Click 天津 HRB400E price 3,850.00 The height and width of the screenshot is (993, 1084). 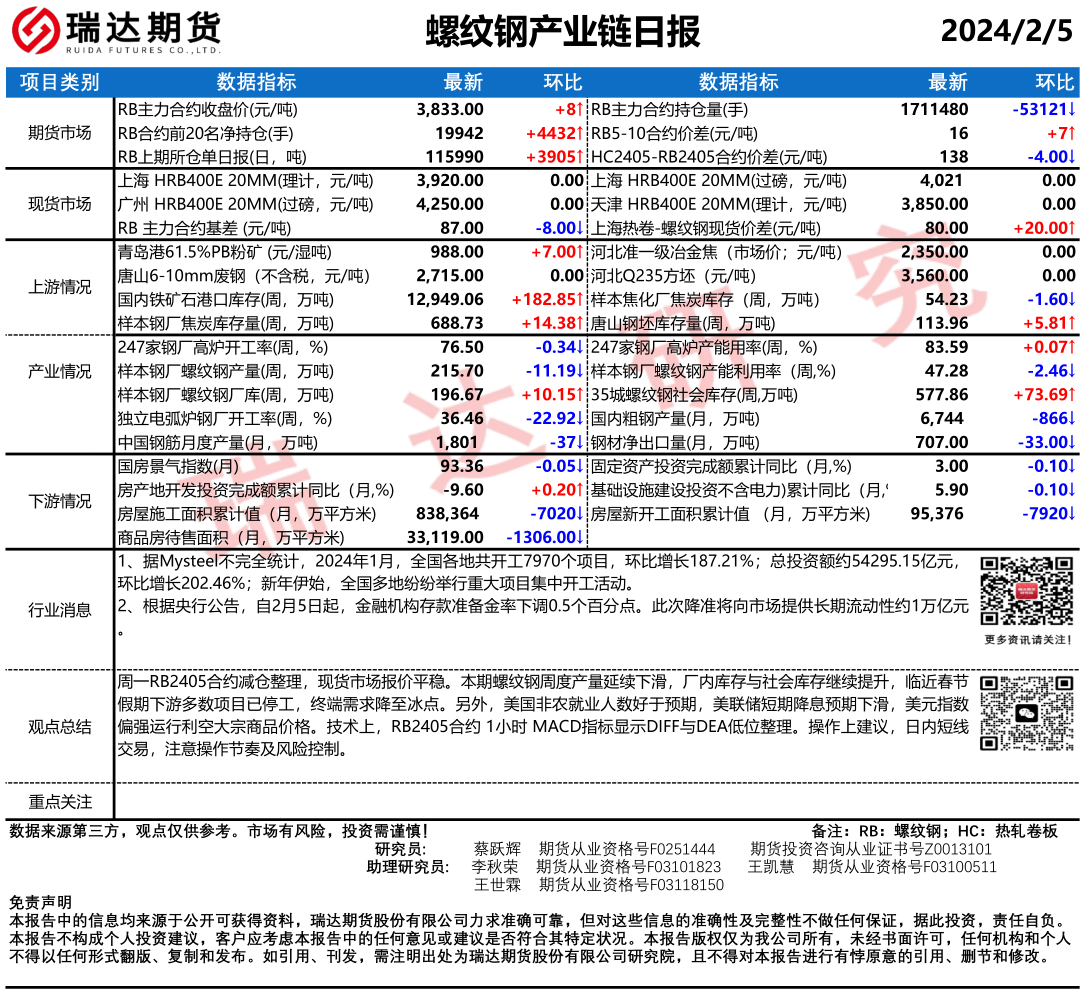935,205
